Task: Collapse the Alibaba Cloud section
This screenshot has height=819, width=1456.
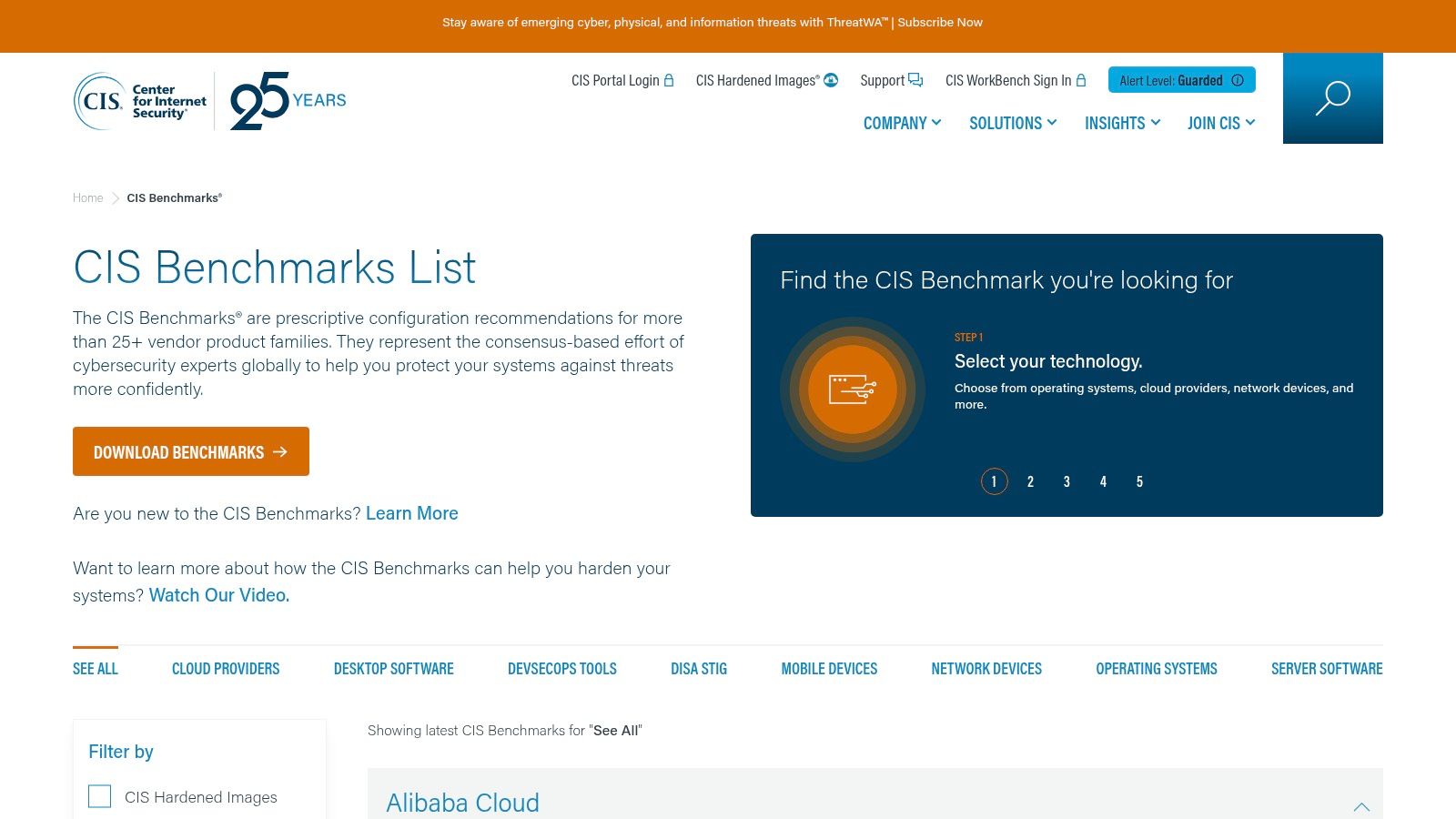Action: click(x=1362, y=807)
